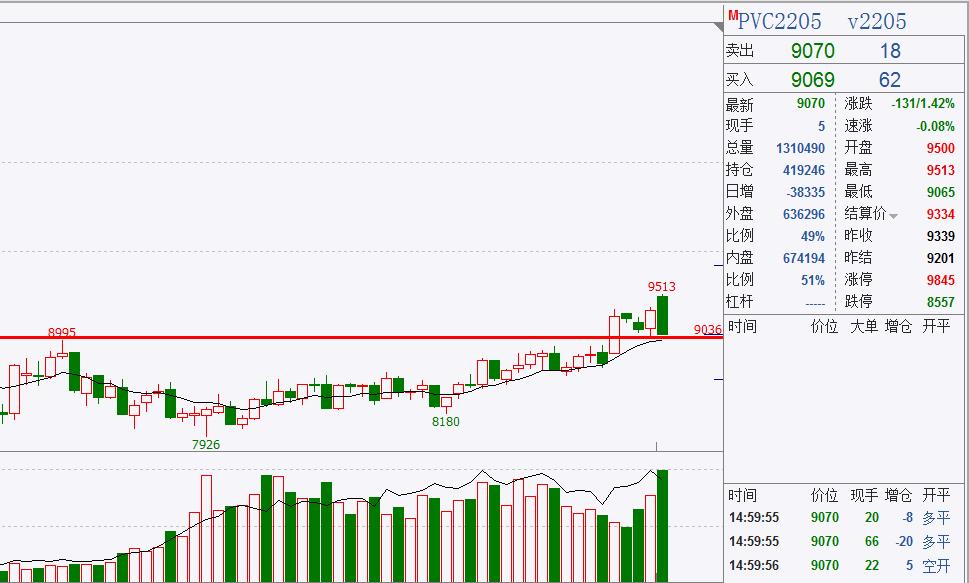The width and height of the screenshot is (969, 583).
Task: Click the -20 增仓 value
Action: pyautogui.click(x=903, y=542)
